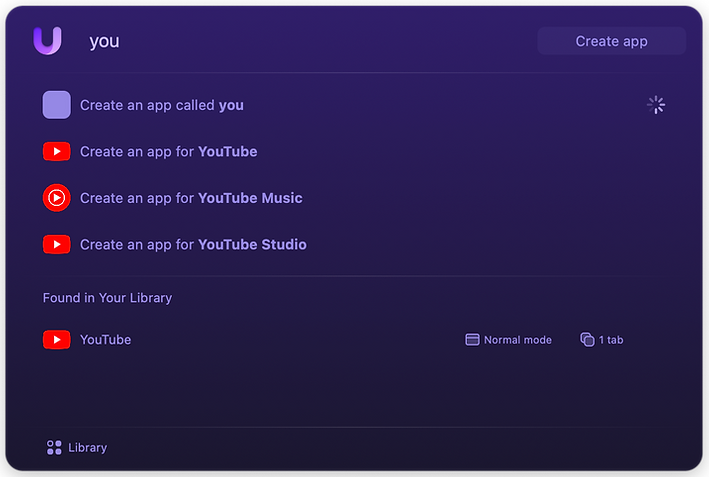Click the YouTube icon in Found in Your Library
Screen dimensions: 709x477
point(57,340)
